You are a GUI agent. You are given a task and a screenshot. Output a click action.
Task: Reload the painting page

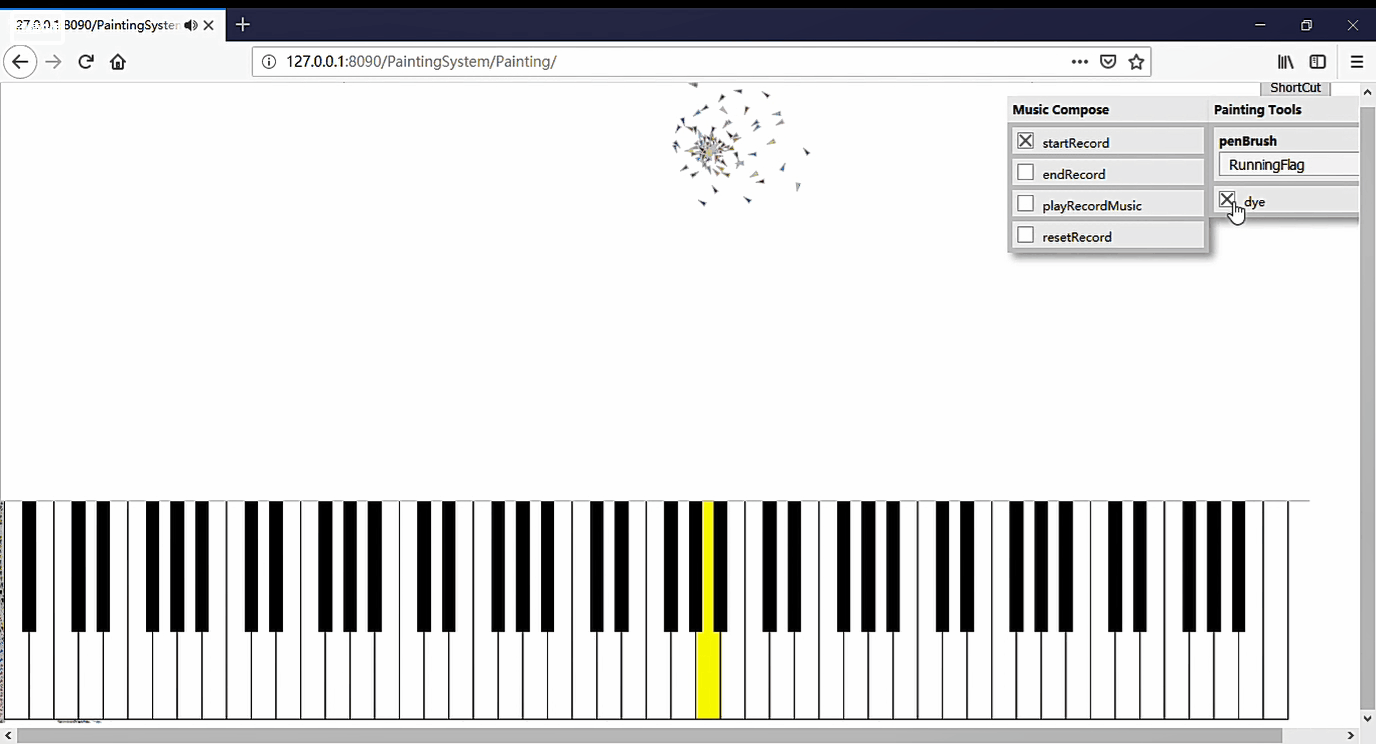point(86,62)
